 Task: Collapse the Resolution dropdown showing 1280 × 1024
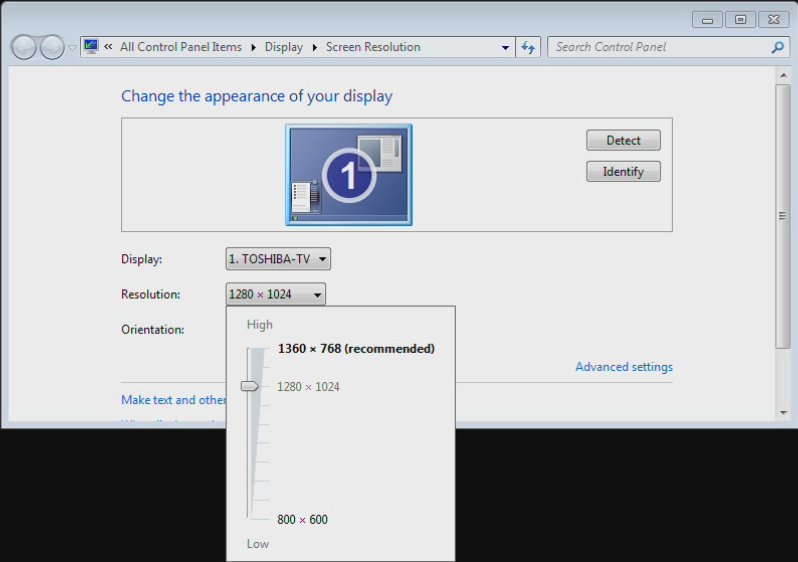tap(276, 294)
